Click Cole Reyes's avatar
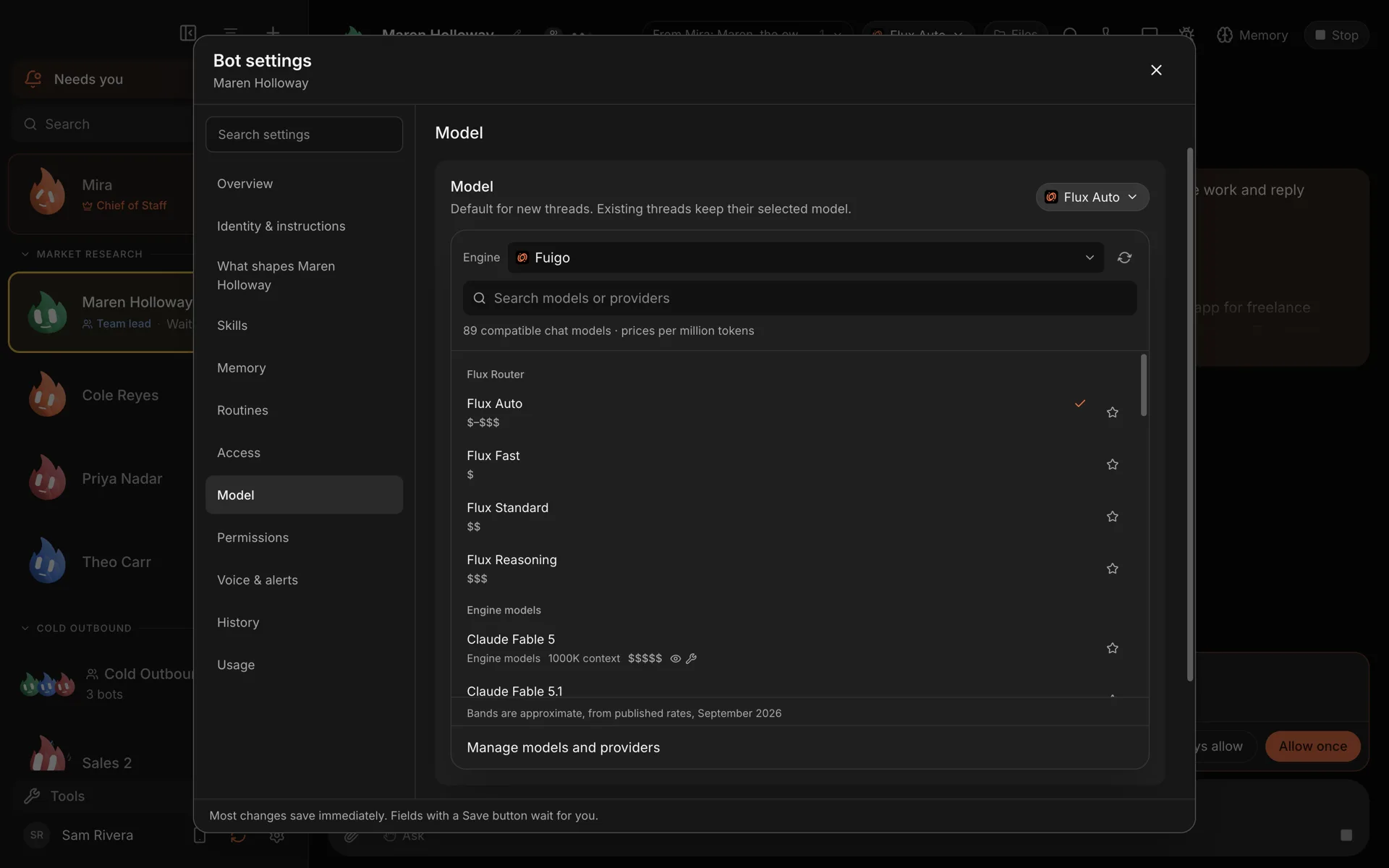The image size is (1389, 868). pyautogui.click(x=47, y=394)
